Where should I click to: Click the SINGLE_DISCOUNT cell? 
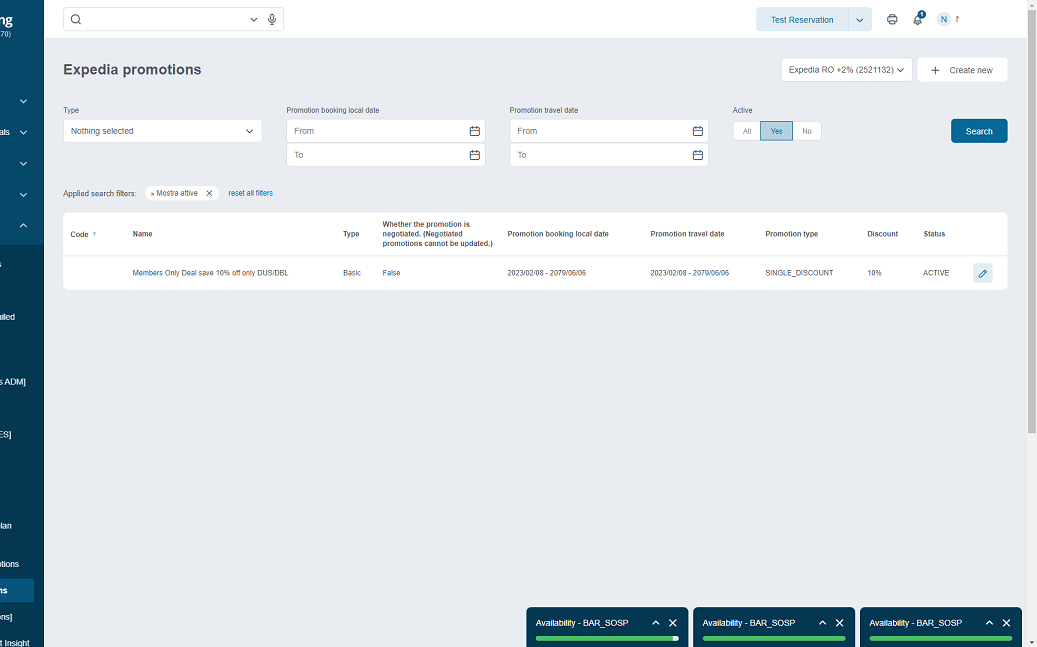(799, 273)
